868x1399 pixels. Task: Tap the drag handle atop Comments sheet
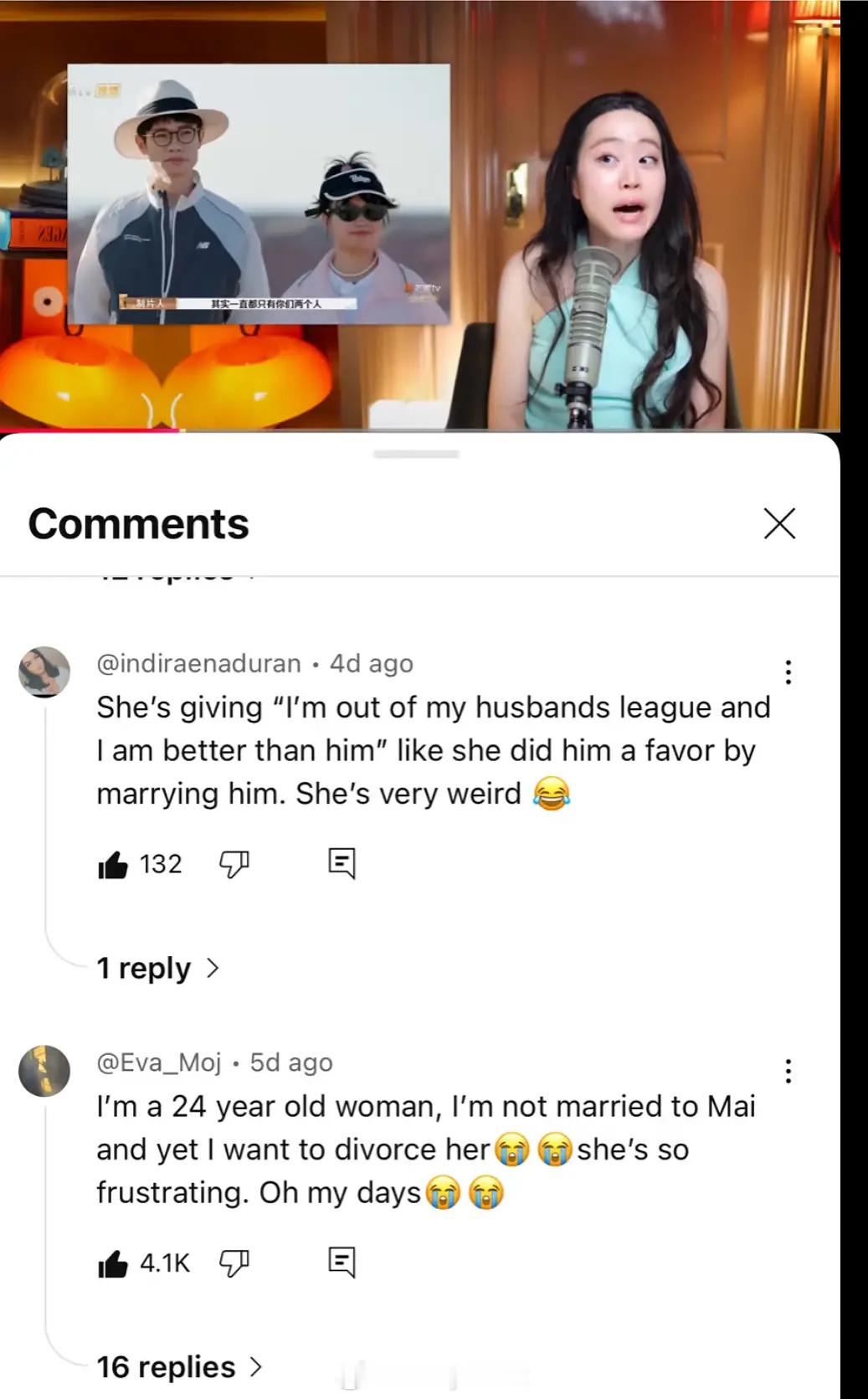tap(417, 454)
